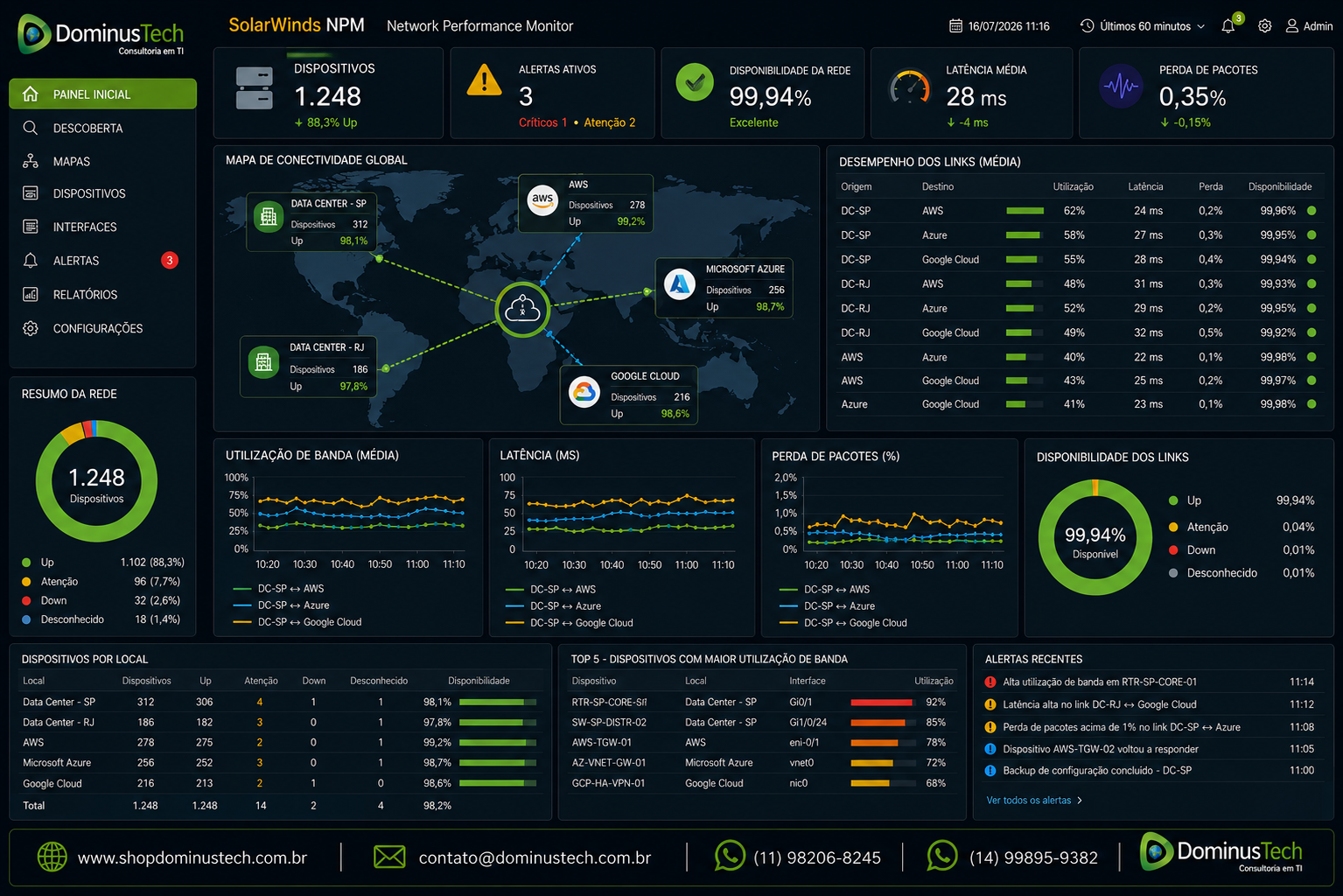Viewport: 1343px width, 896px height.
Task: Click the Mapas topology icon
Action: click(31, 161)
